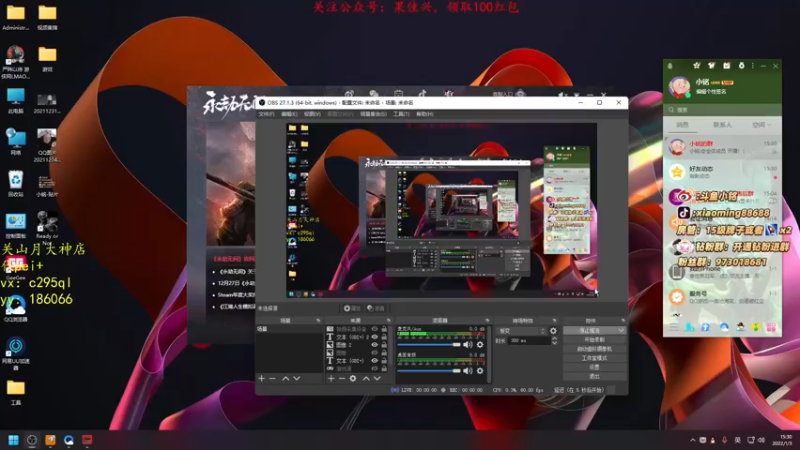This screenshot has height=450, width=800.
Task: Open the 视图(V) menu in OBS
Action: pyautogui.click(x=312, y=114)
